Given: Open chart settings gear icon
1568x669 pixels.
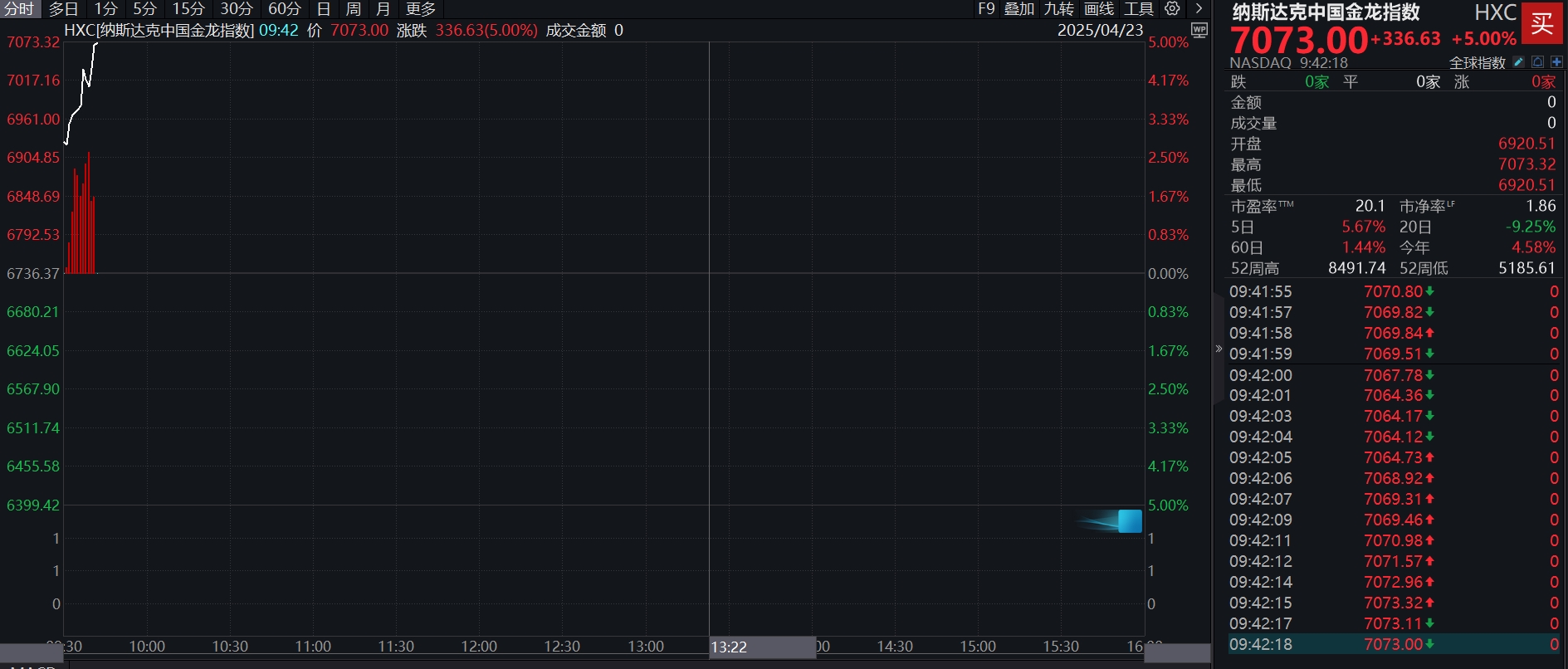Looking at the screenshot, I should [x=1172, y=8].
